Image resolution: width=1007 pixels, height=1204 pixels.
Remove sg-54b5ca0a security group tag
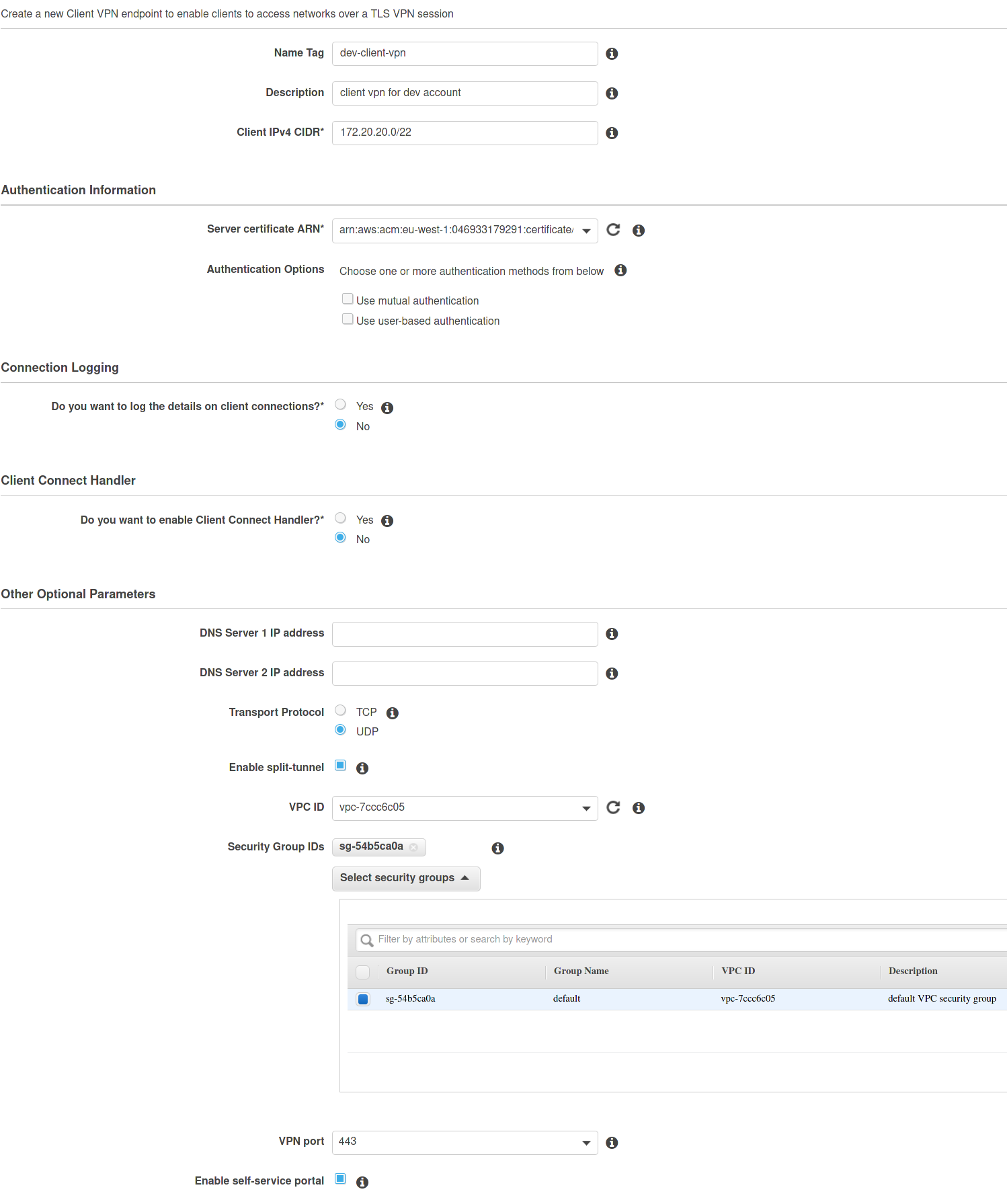pyautogui.click(x=413, y=847)
